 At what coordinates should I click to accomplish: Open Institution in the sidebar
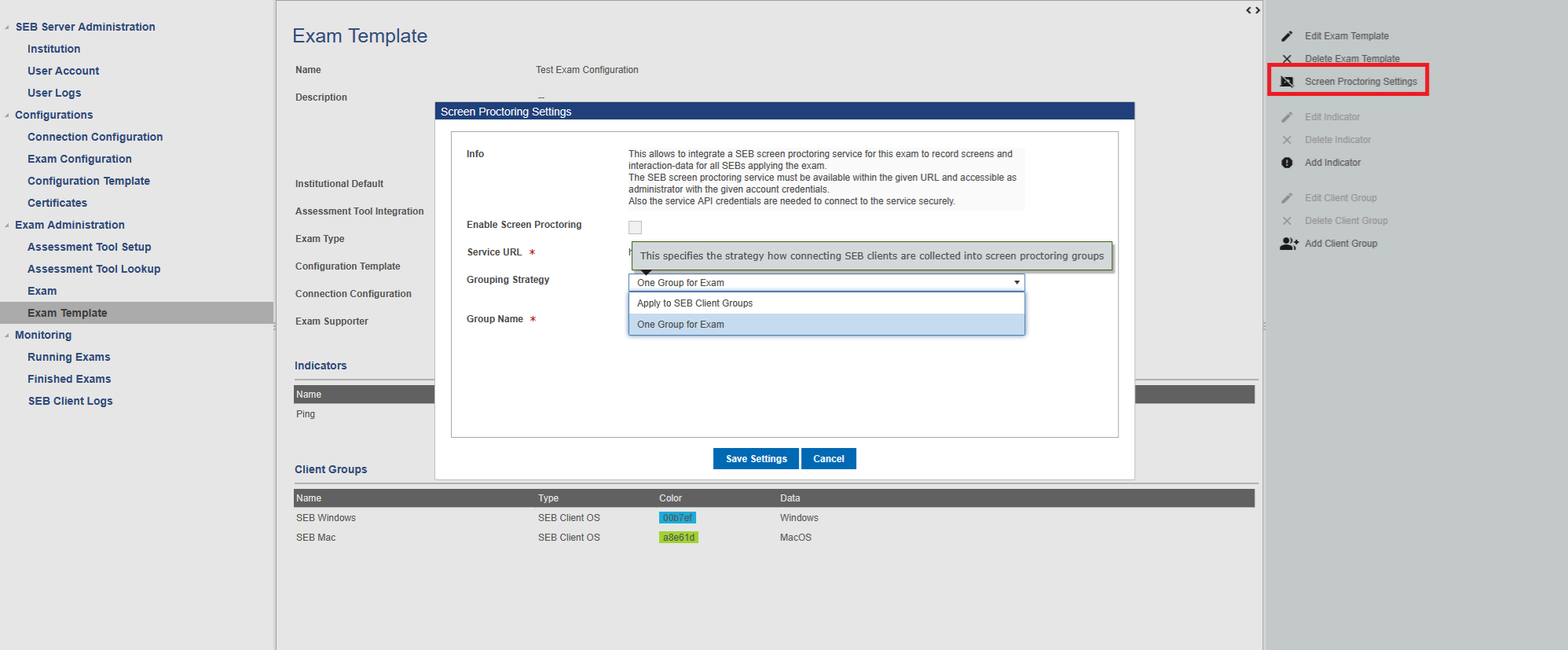[53, 49]
